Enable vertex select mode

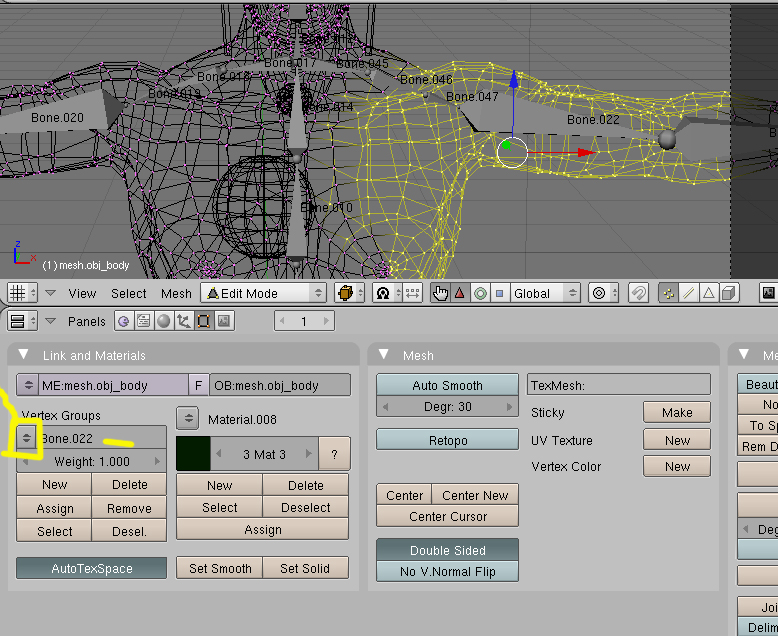pyautogui.click(x=668, y=293)
